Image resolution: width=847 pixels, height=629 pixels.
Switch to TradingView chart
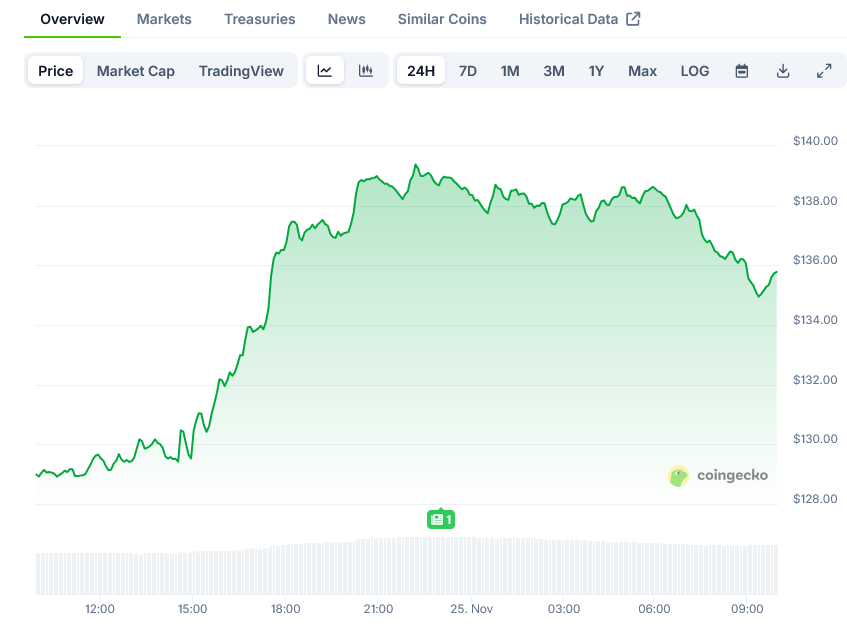click(x=241, y=71)
